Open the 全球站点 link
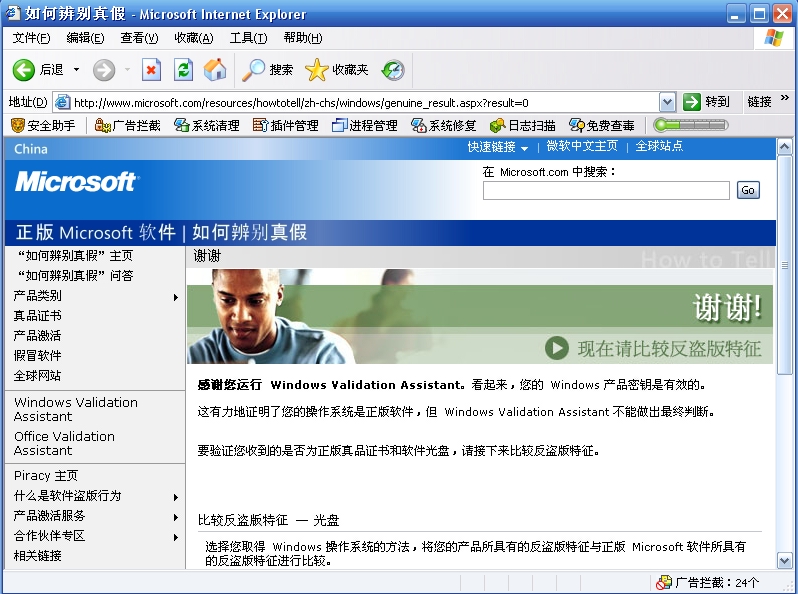 (x=659, y=146)
